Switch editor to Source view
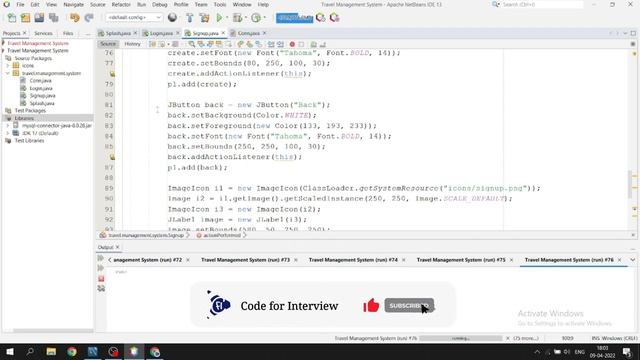Viewport: 640px width, 360px height. click(108, 44)
